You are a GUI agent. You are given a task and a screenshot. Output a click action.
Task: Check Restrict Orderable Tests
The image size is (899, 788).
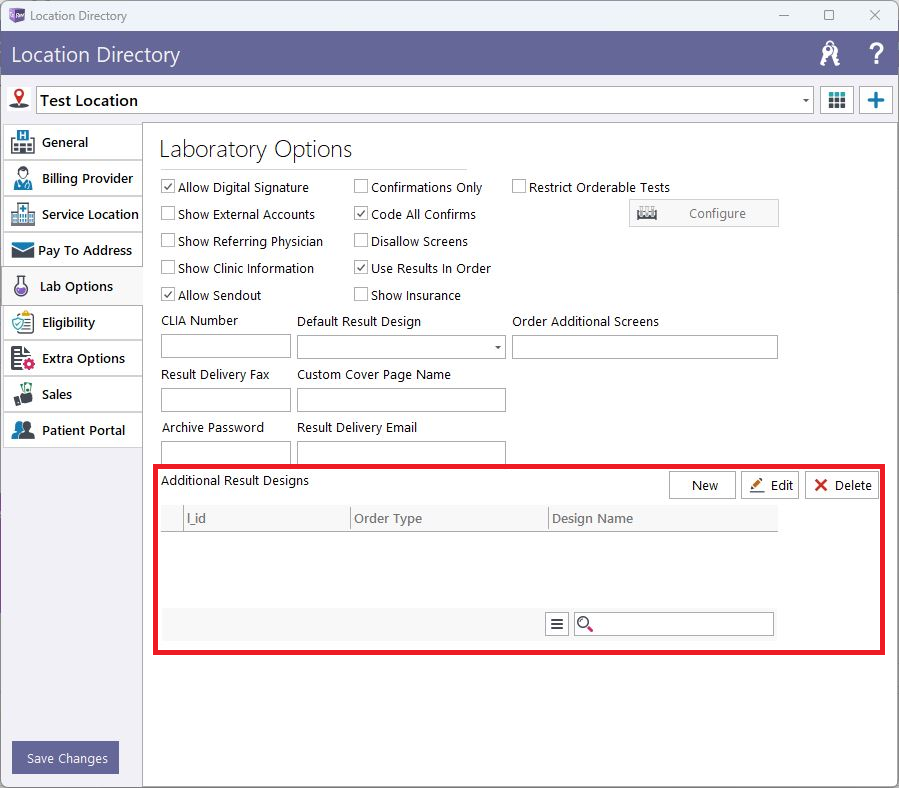519,187
